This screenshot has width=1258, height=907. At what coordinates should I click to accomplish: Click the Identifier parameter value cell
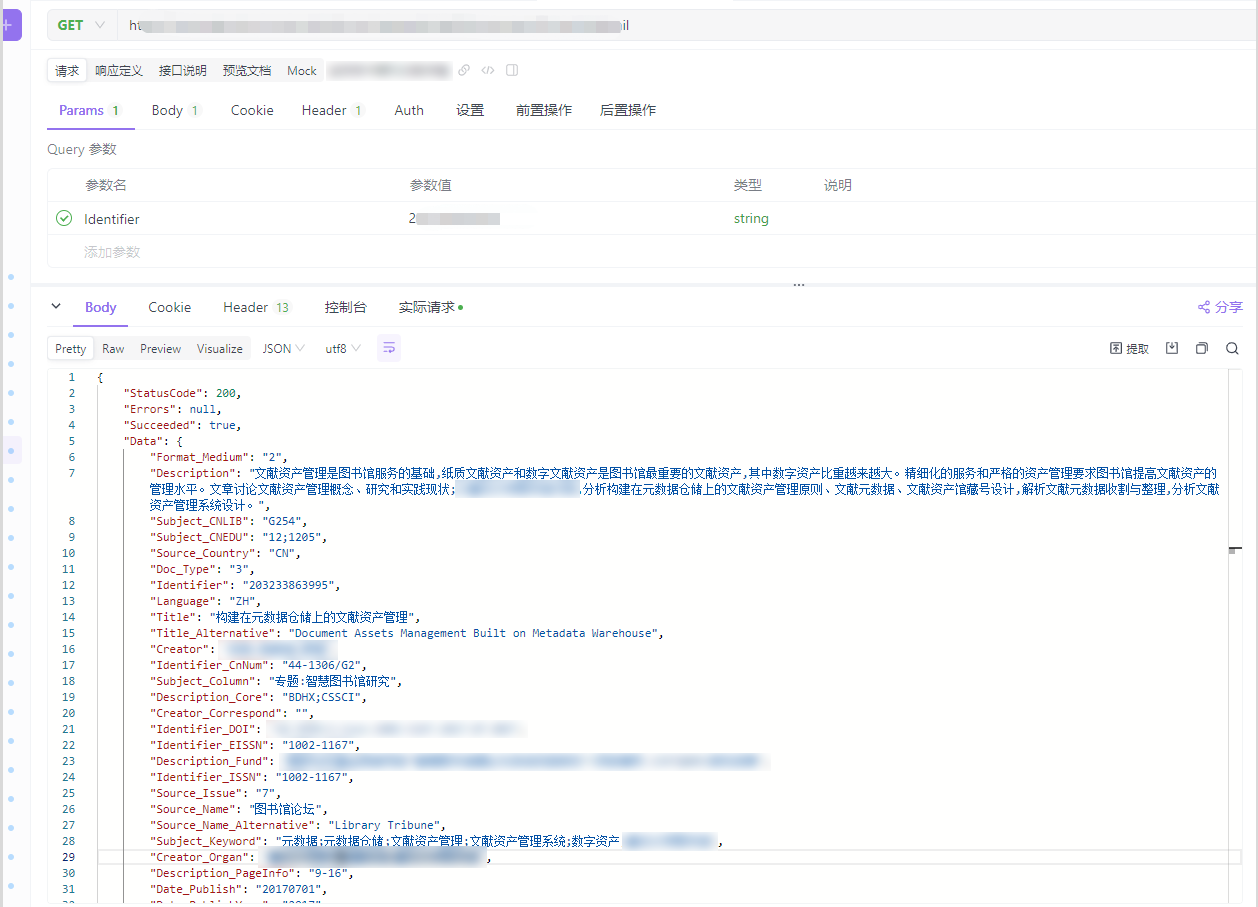(454, 218)
